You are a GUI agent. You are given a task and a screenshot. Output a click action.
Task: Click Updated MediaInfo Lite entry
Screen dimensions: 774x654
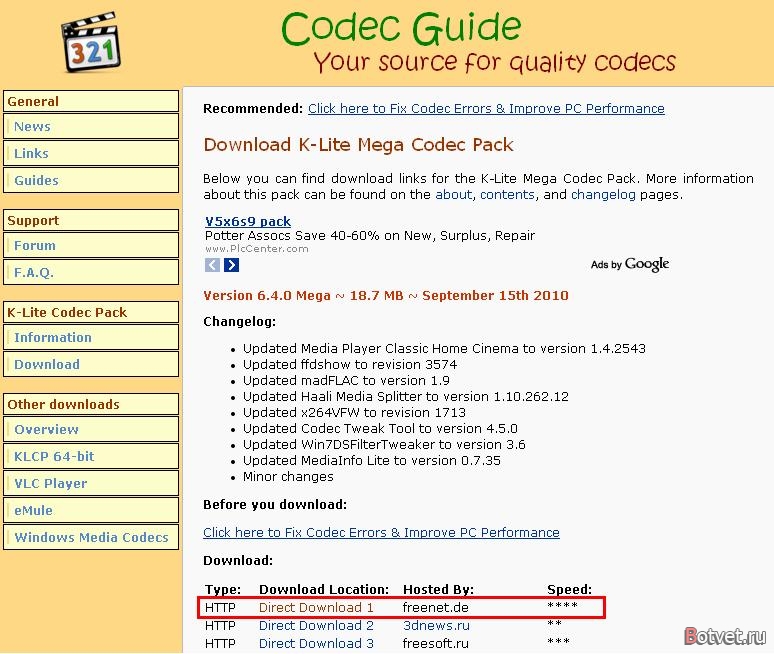point(372,461)
